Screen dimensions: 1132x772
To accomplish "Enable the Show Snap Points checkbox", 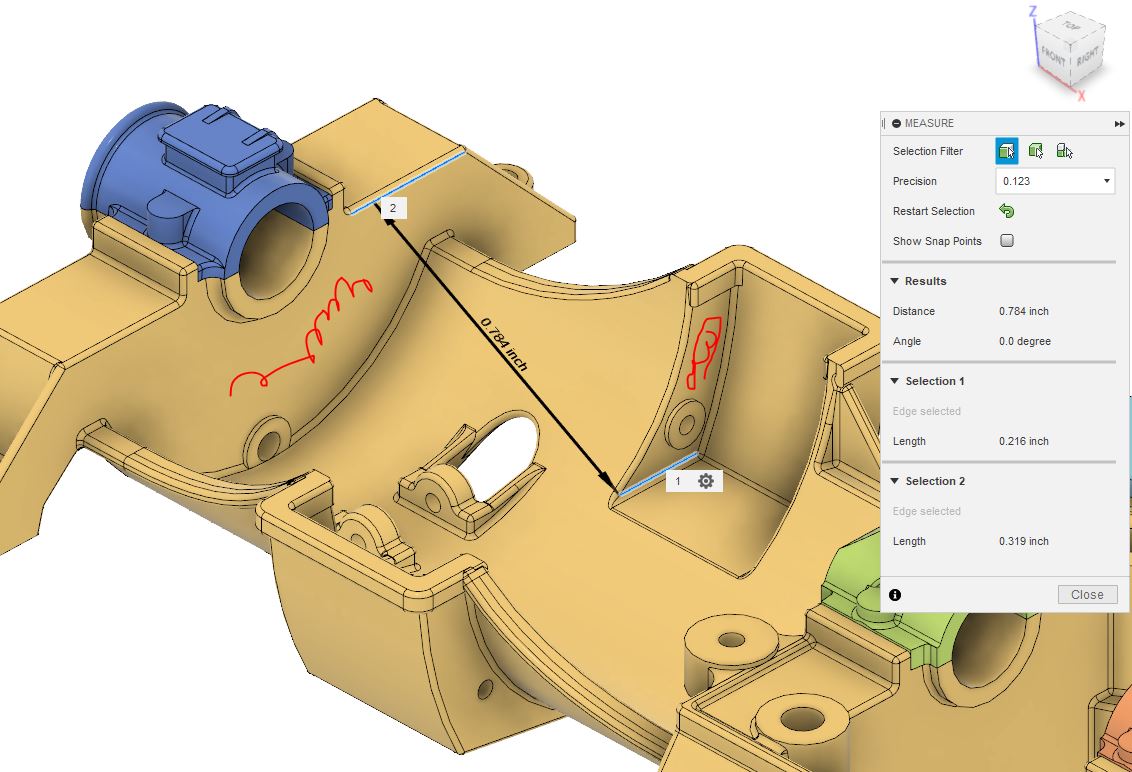I will point(1007,240).
